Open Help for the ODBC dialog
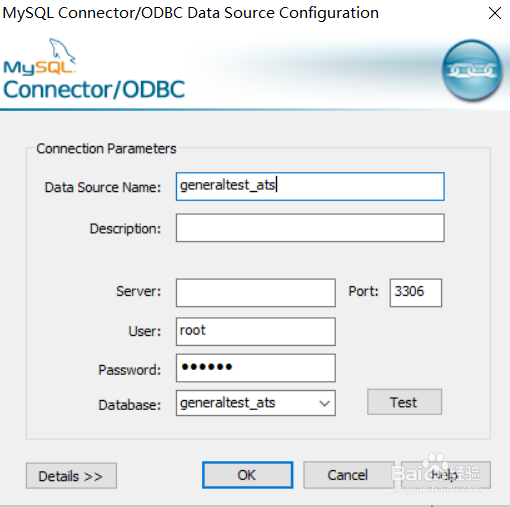Viewport: 510px width, 507px height. 446,475
